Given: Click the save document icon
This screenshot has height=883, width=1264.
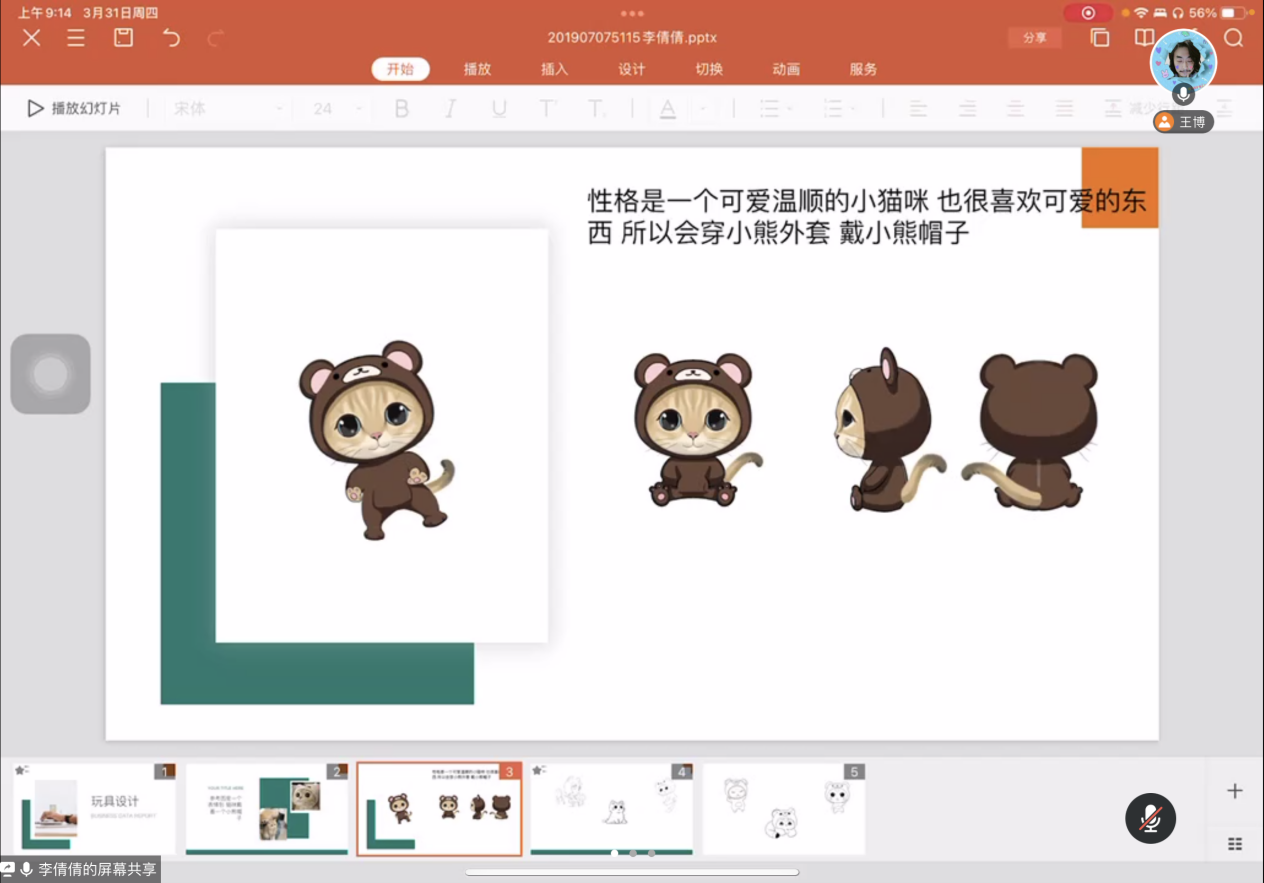Looking at the screenshot, I should click(x=123, y=38).
